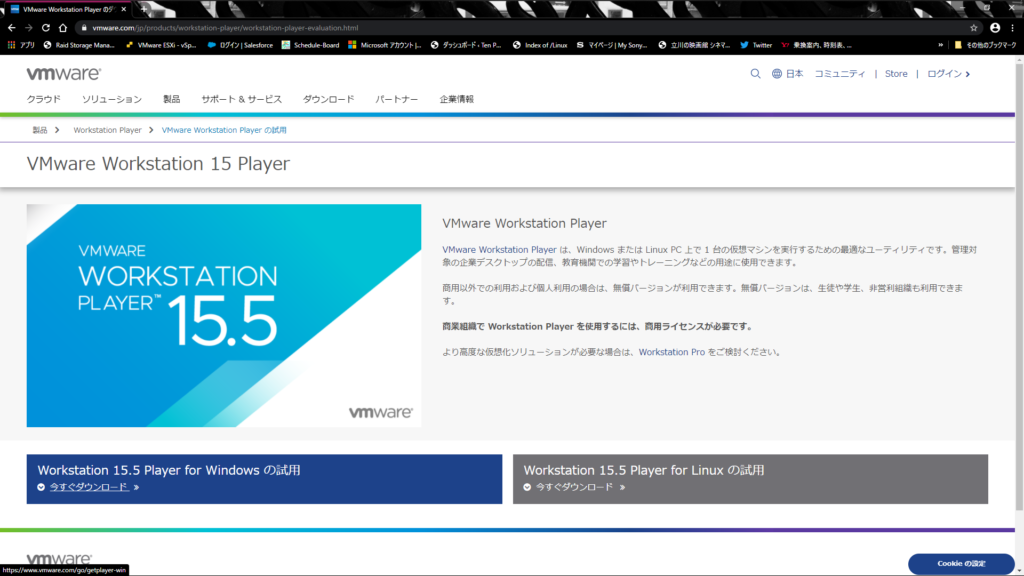1024x576 pixels.
Task: Click the download circle icon for Linux
Action: pos(527,487)
